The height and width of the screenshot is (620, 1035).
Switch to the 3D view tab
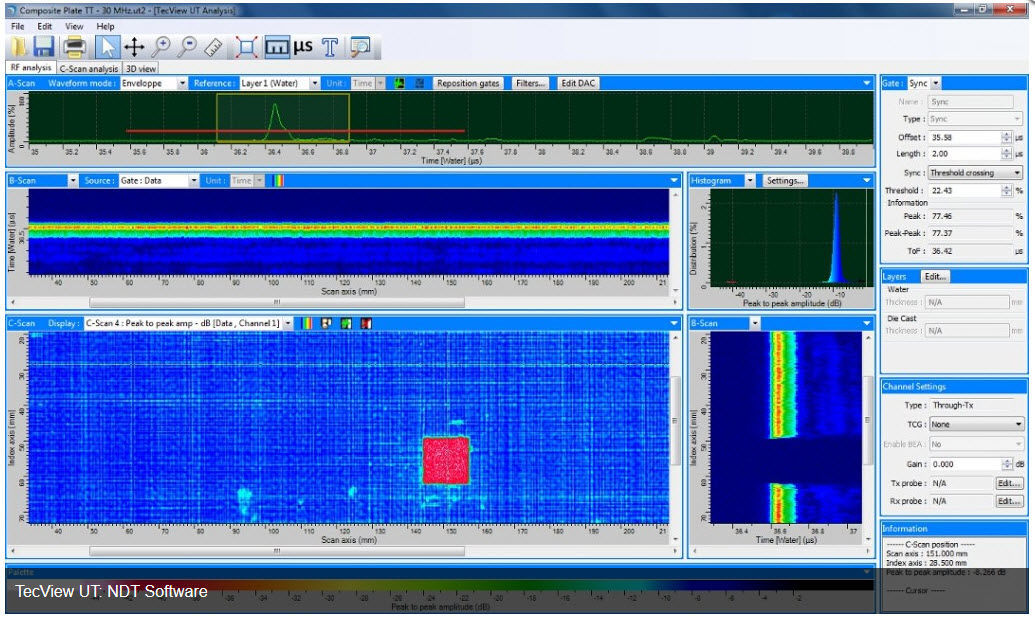click(140, 68)
